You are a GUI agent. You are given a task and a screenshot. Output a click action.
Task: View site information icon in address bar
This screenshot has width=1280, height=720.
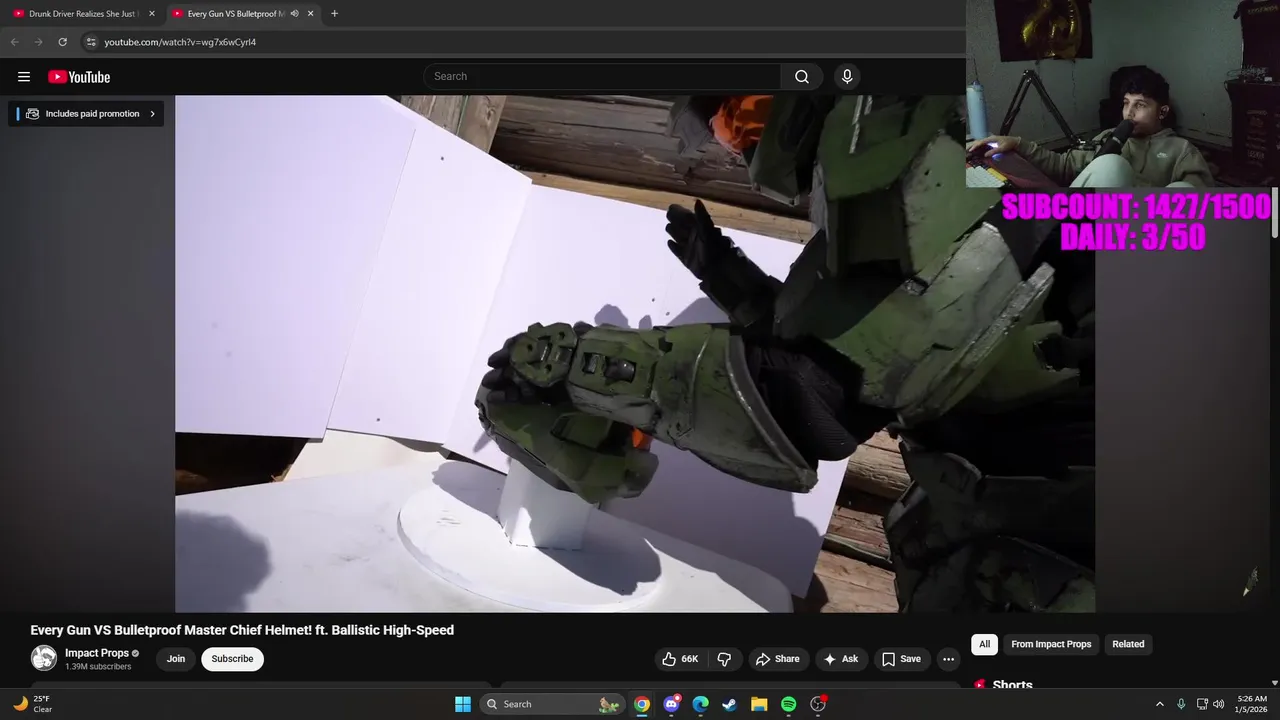[90, 42]
